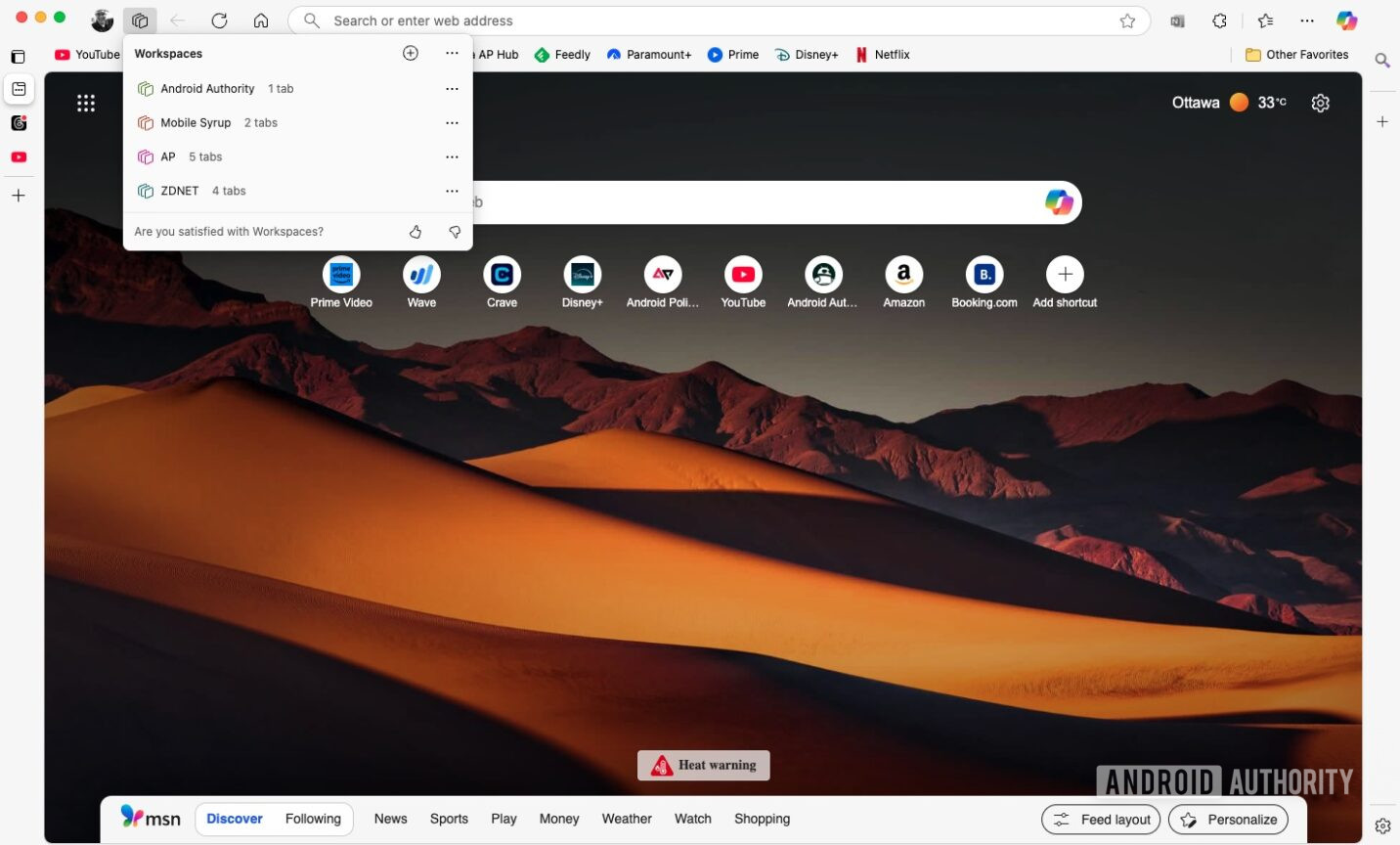This screenshot has width=1400, height=845.
Task: View the Heat warning alert
Action: (703, 765)
